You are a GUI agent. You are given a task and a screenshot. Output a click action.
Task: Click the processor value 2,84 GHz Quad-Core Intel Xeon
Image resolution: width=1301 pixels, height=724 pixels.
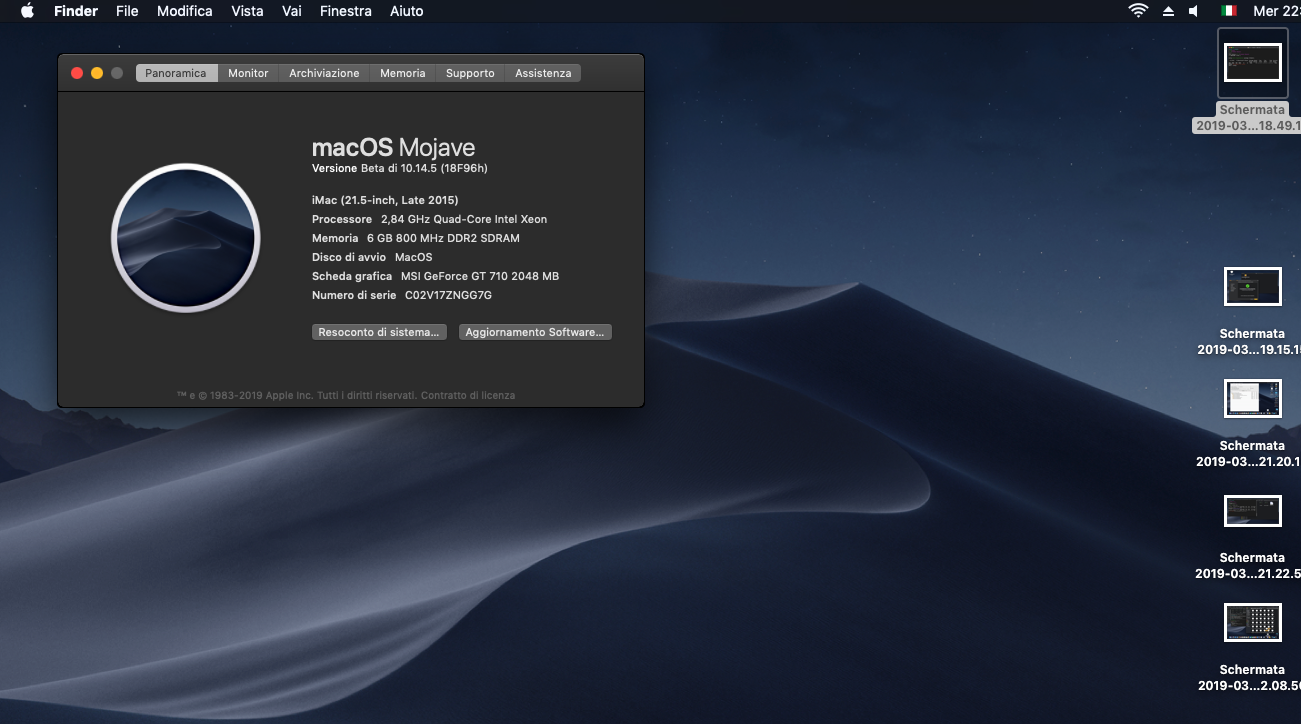click(x=464, y=219)
